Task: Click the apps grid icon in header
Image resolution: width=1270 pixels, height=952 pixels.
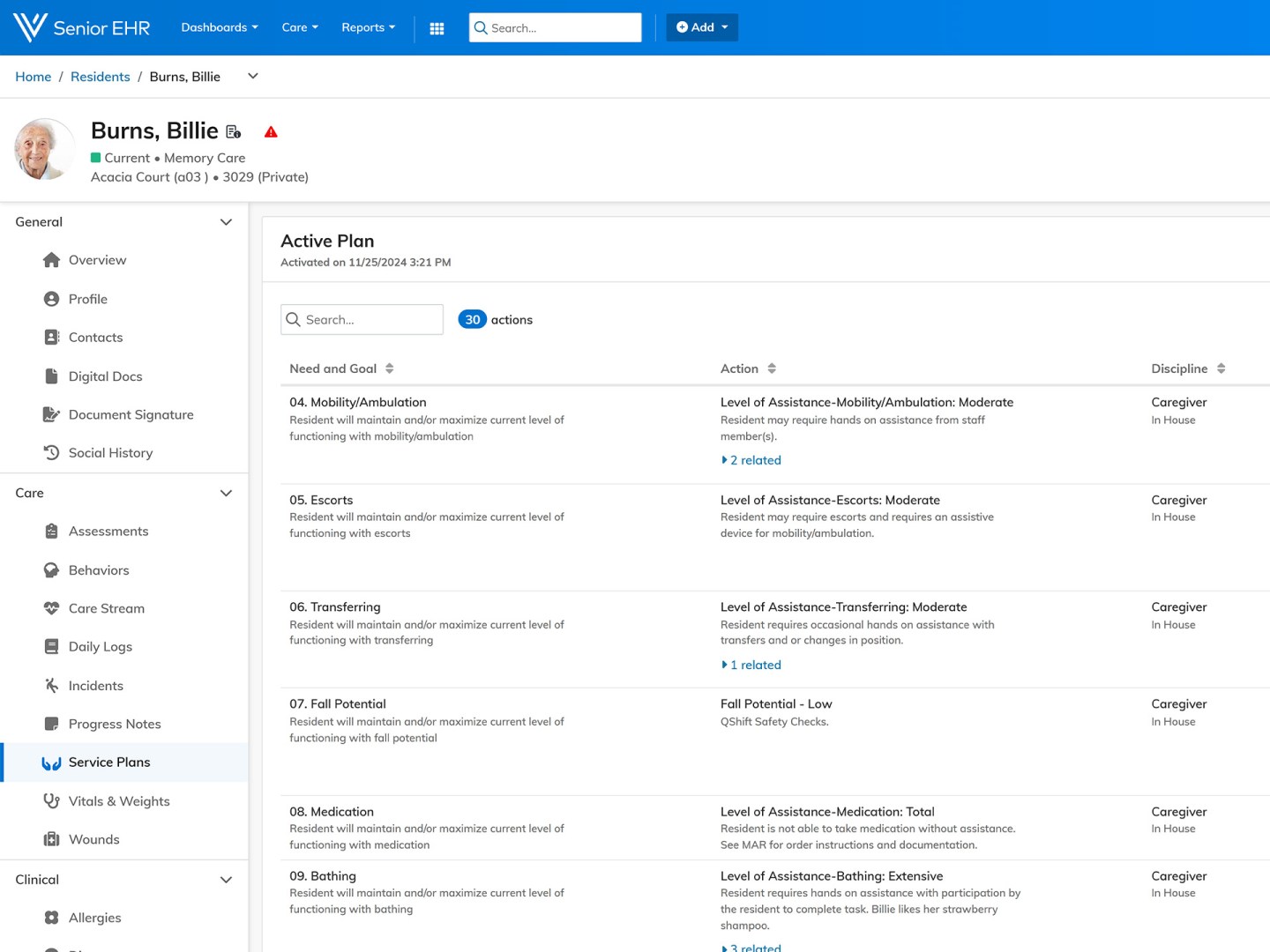Action: point(437,28)
